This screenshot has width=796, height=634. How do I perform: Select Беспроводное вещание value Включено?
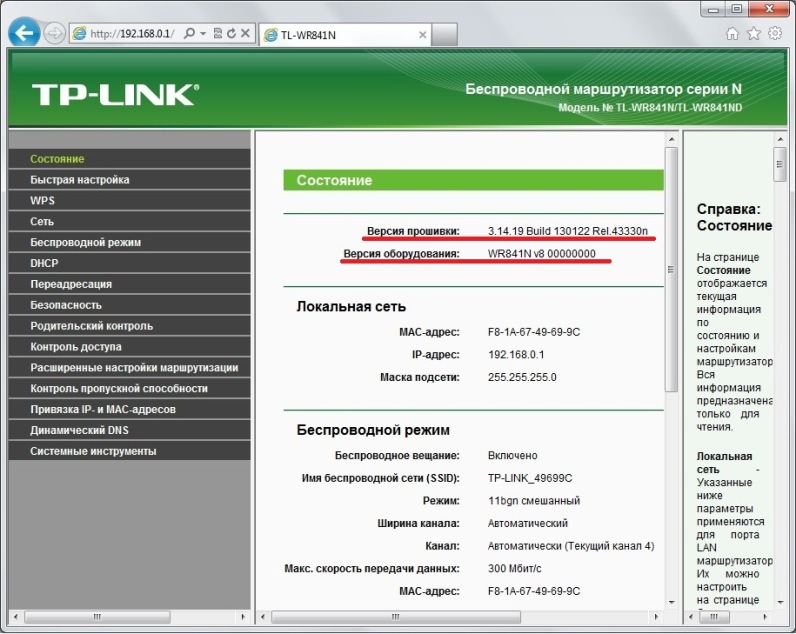pyautogui.click(x=512, y=455)
